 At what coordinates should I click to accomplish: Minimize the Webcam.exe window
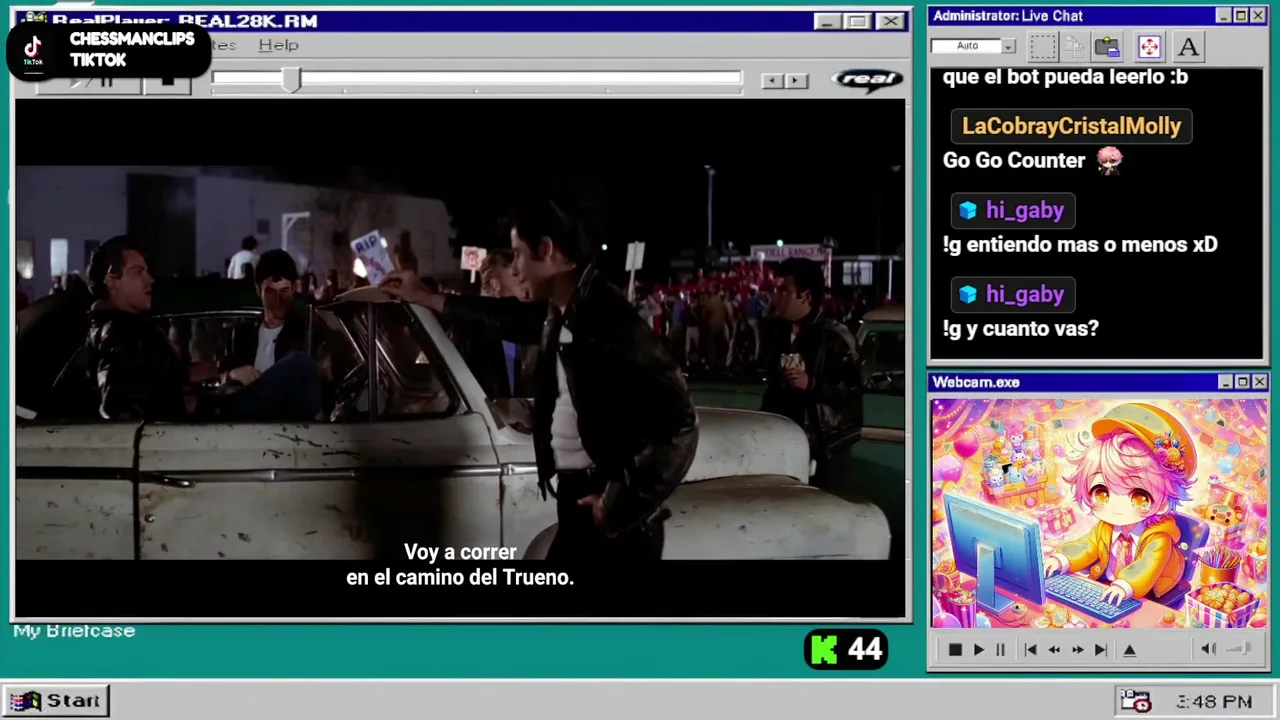pyautogui.click(x=1226, y=382)
